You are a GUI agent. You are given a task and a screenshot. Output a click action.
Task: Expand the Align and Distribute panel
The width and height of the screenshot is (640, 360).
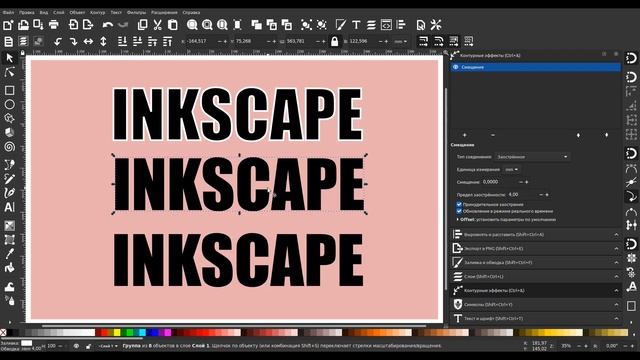pyautogui.click(x=537, y=234)
